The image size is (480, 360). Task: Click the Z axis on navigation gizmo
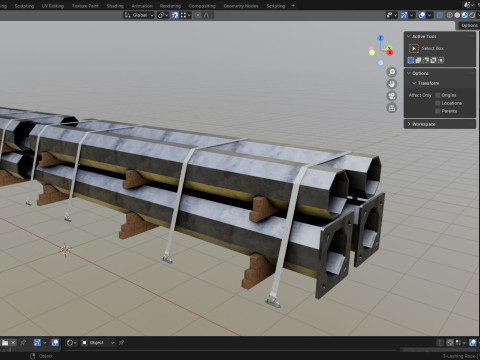[x=380, y=38]
